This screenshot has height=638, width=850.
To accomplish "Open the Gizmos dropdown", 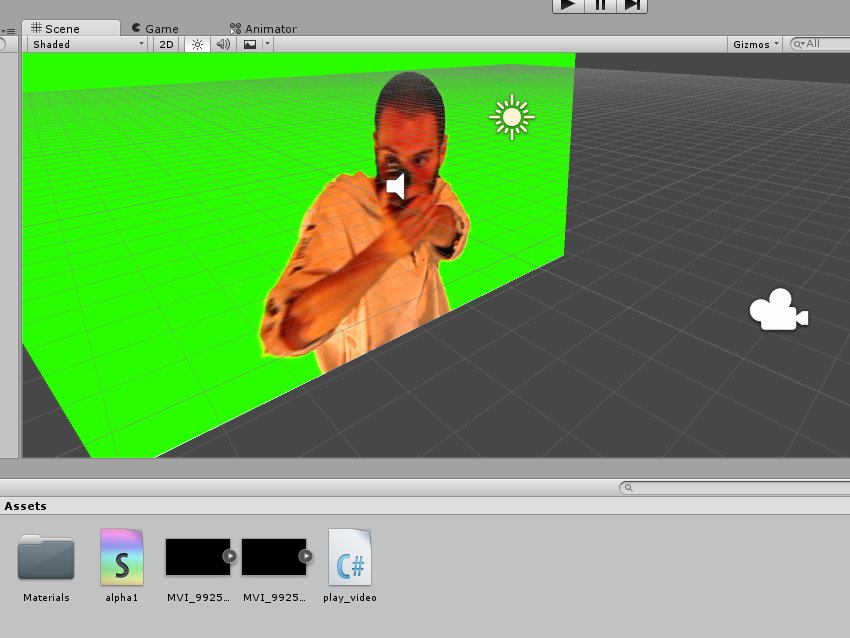I will point(753,43).
